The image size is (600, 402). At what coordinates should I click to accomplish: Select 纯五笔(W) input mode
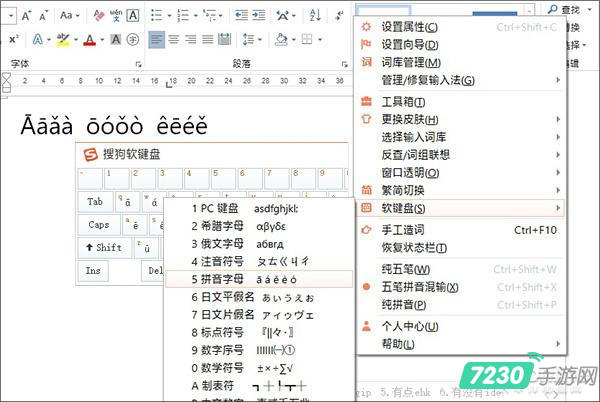(x=460, y=269)
